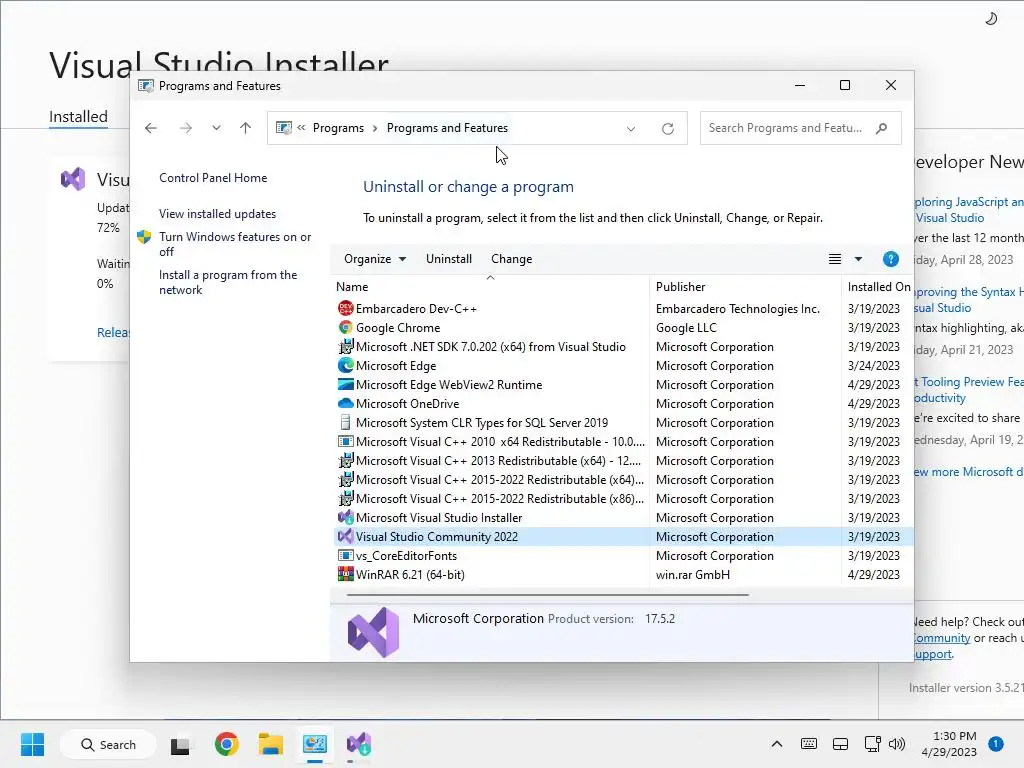Select the Microsoft OneDrive cloud icon

[x=345, y=403]
